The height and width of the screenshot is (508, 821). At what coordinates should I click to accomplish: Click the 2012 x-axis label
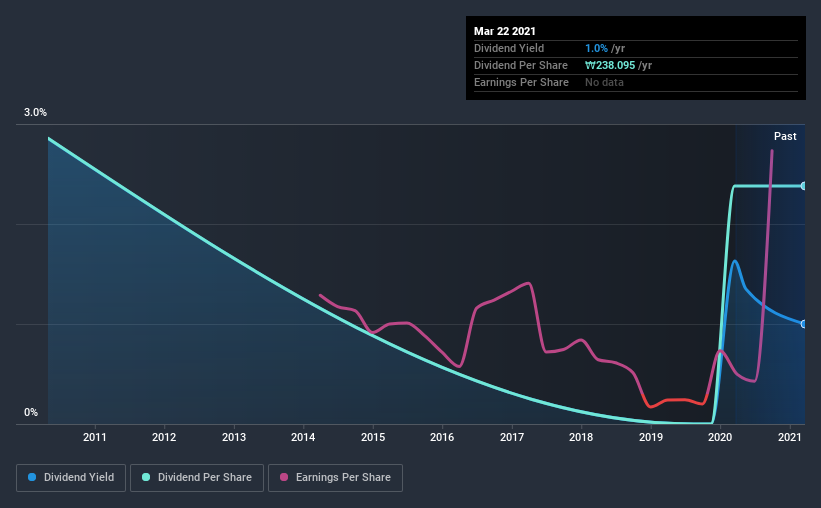(164, 437)
